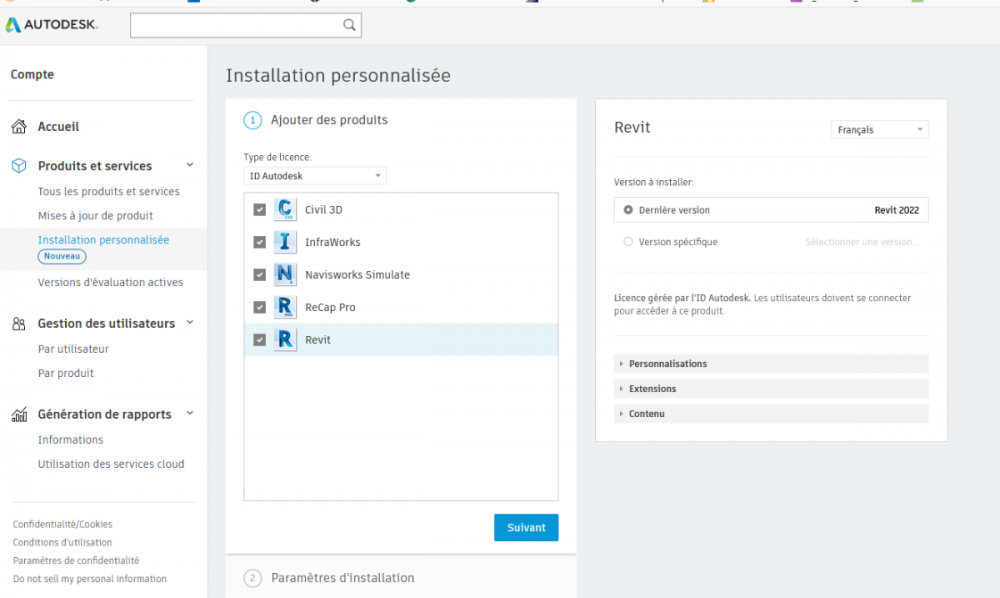Click the Ajouter des produits step header

tap(329, 120)
